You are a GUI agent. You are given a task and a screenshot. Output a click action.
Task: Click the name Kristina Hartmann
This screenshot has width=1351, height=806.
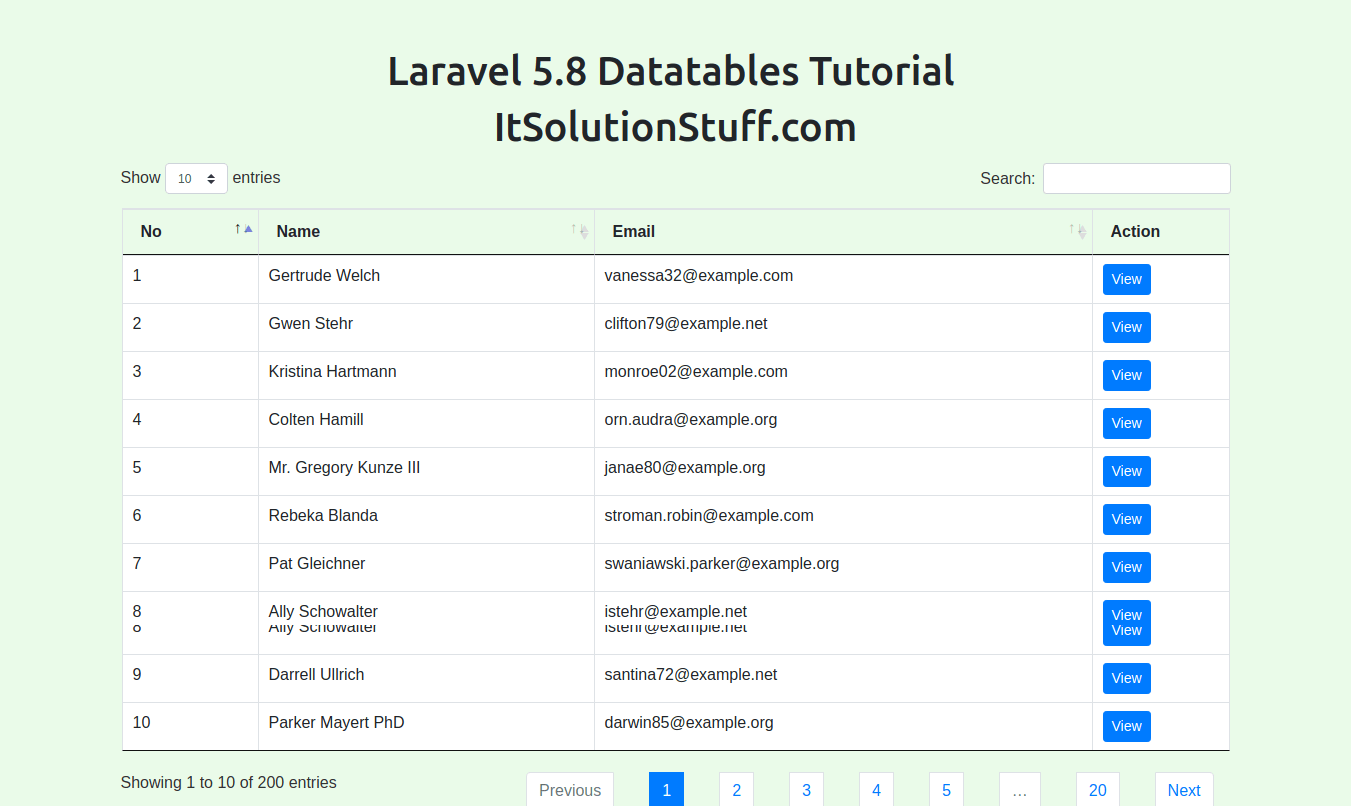332,371
